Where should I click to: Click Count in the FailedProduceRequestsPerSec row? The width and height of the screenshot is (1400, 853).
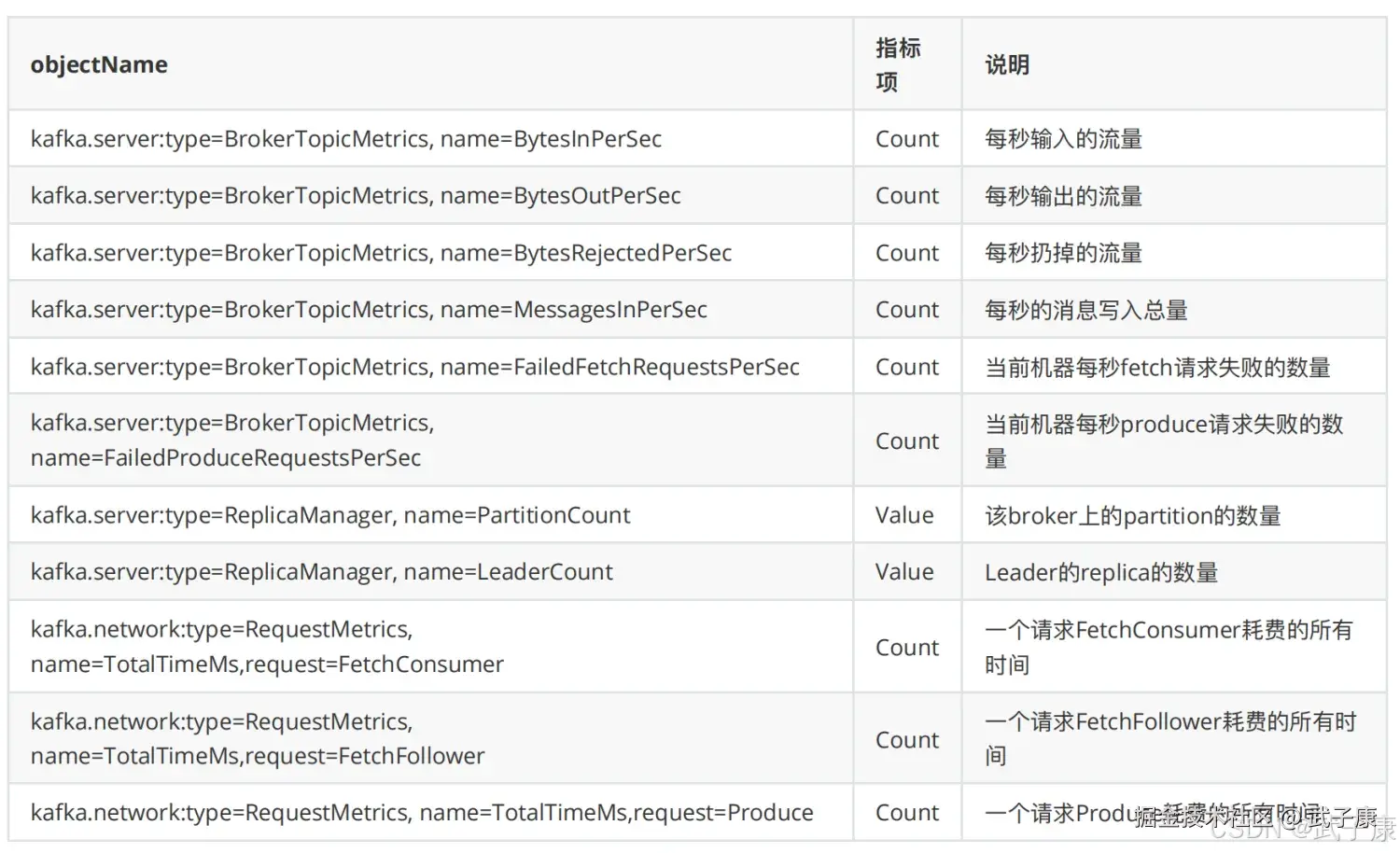pos(907,440)
